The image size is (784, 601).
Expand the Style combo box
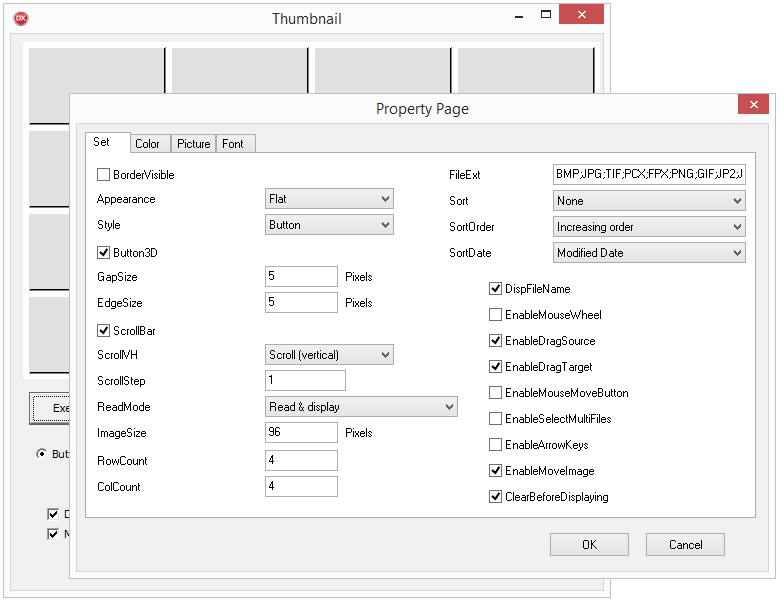pyautogui.click(x=329, y=225)
